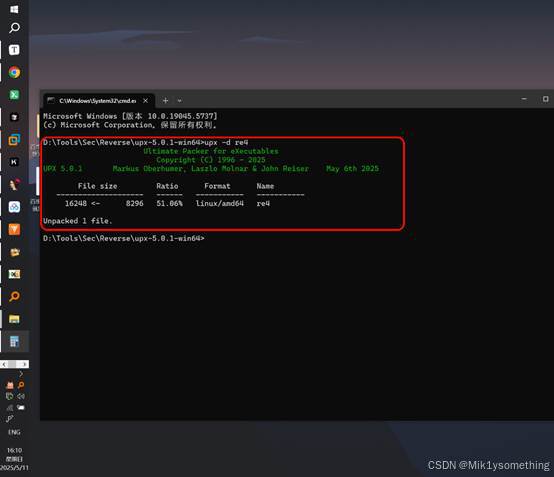Open taskbar search magnifier
This screenshot has width=554, height=477.
(14, 28)
